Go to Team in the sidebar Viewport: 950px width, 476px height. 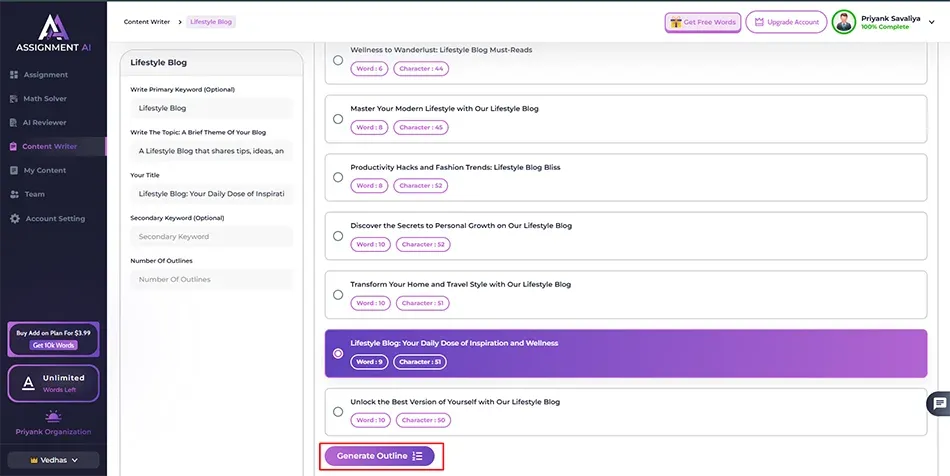(34, 195)
